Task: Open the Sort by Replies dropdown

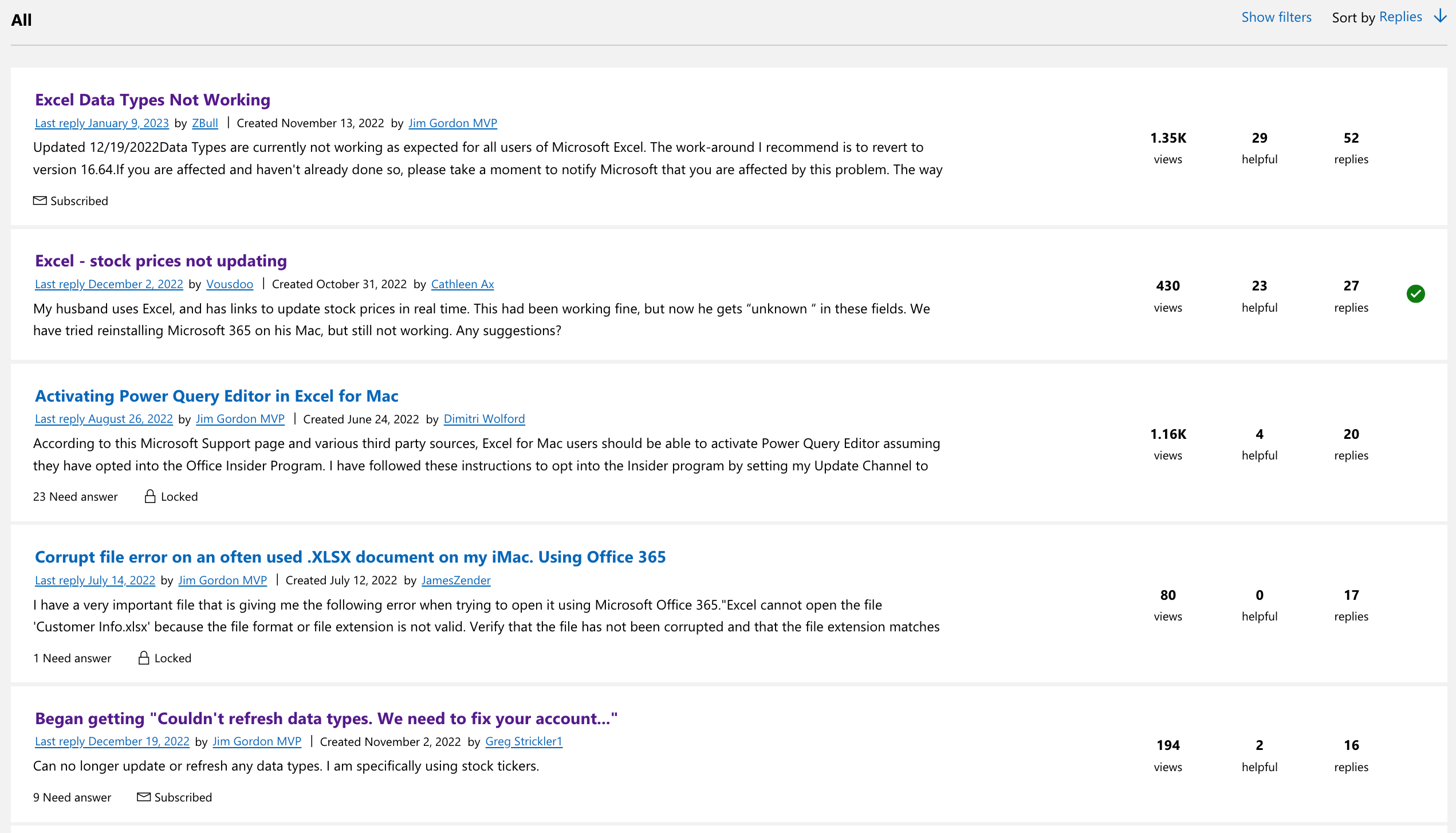Action: (x=1400, y=17)
